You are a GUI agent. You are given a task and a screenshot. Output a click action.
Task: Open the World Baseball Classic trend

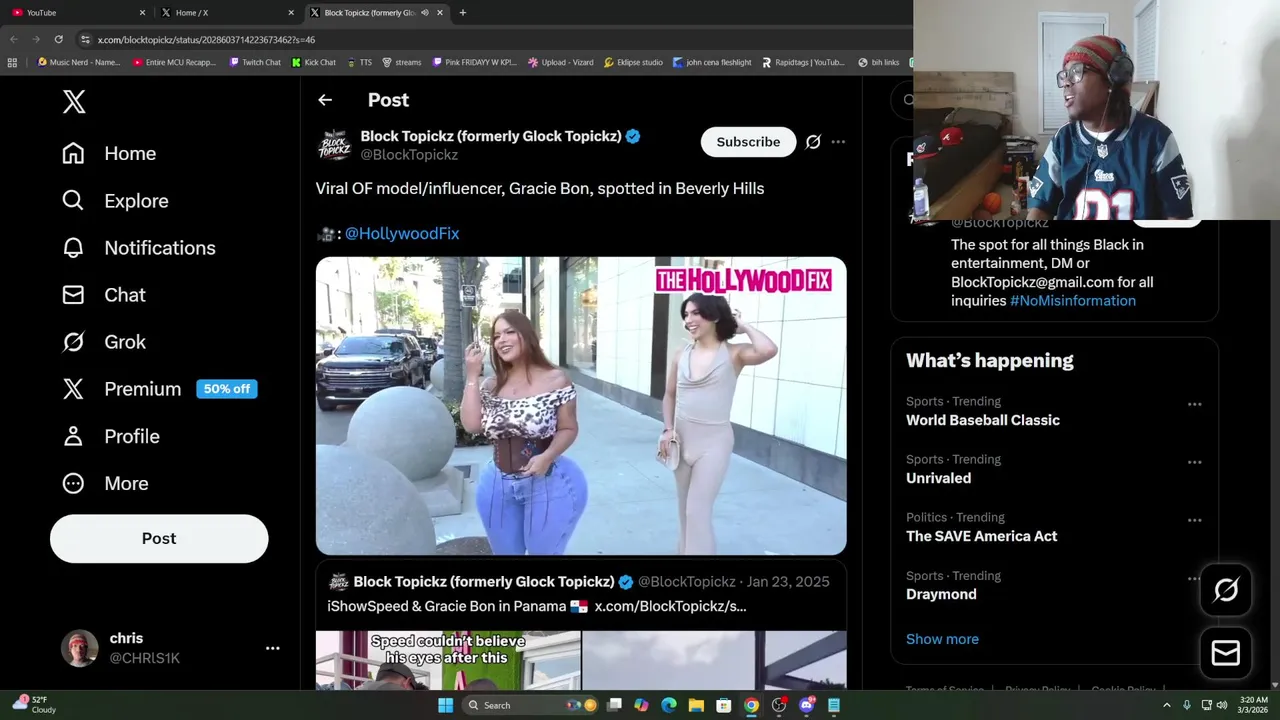(x=983, y=420)
